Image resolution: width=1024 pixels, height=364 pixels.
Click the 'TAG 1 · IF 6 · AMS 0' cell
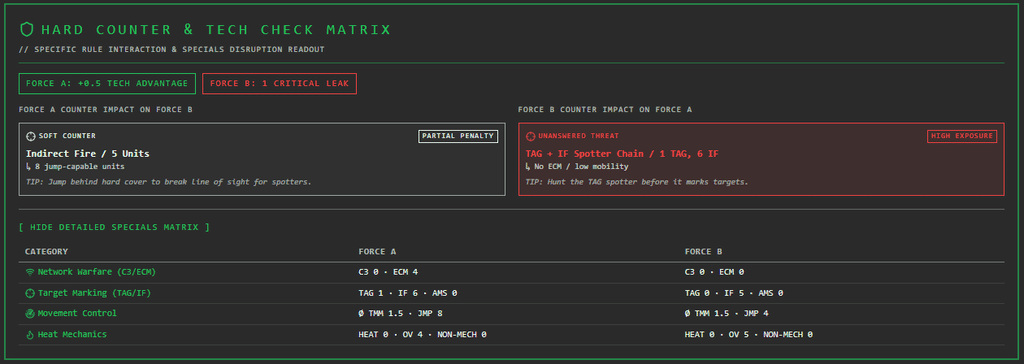pyautogui.click(x=408, y=293)
